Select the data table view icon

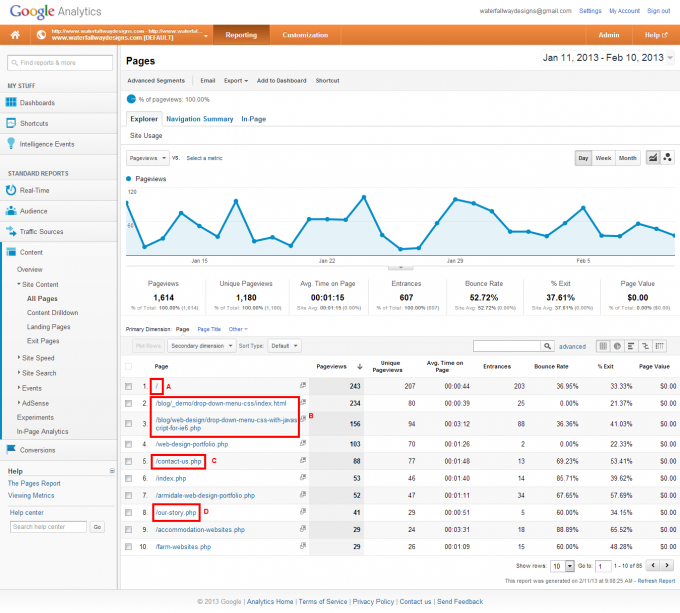coord(603,346)
